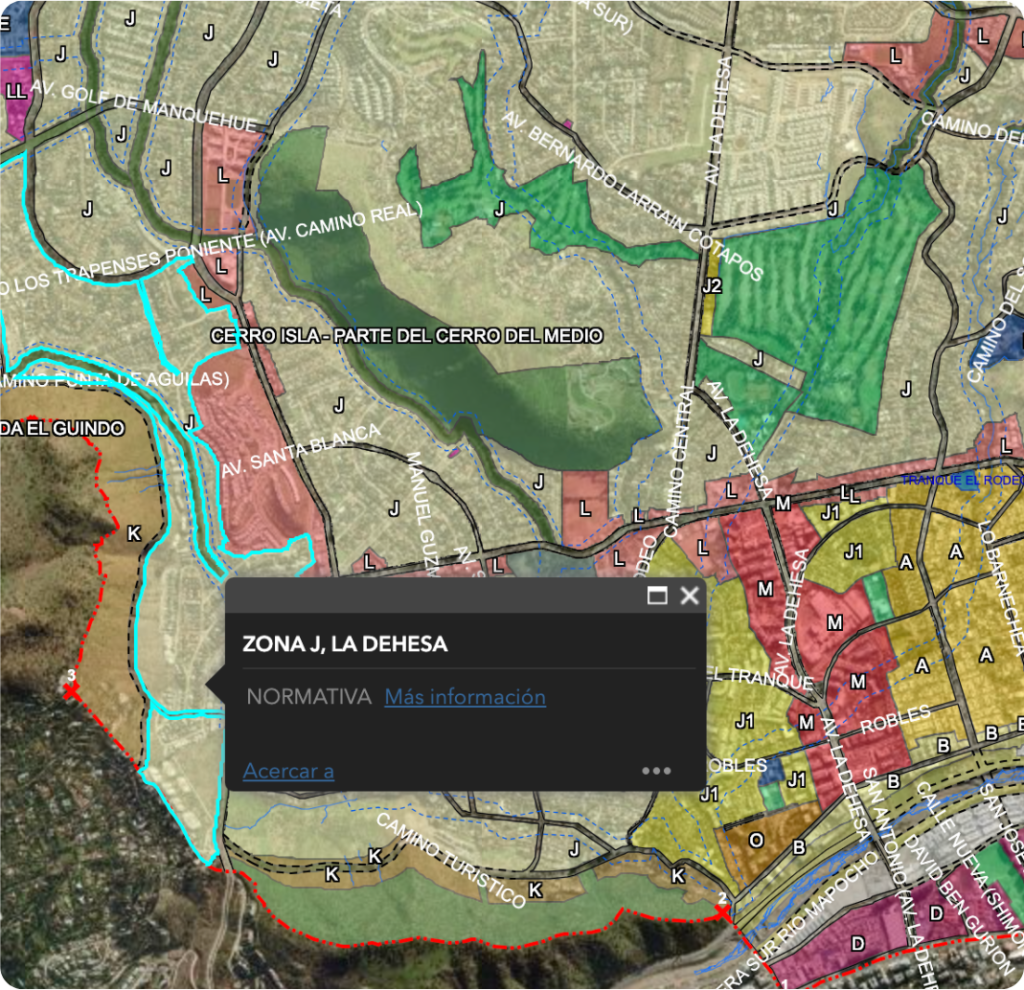The image size is (1024, 990).
Task: Select the ZONA J, LA DEHESA popup title
Action: (345, 644)
